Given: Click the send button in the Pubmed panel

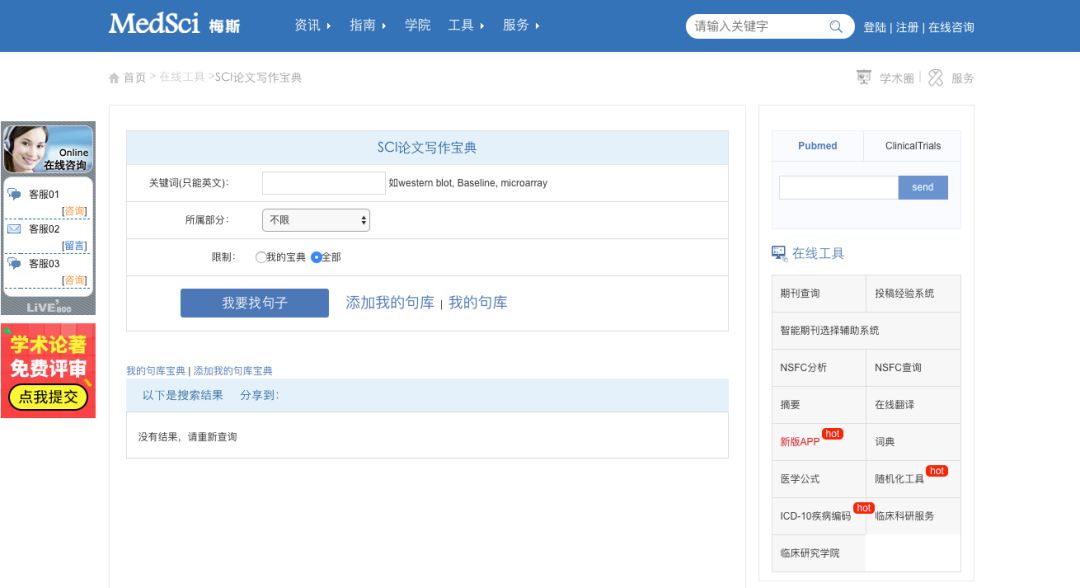Looking at the screenshot, I should (922, 187).
